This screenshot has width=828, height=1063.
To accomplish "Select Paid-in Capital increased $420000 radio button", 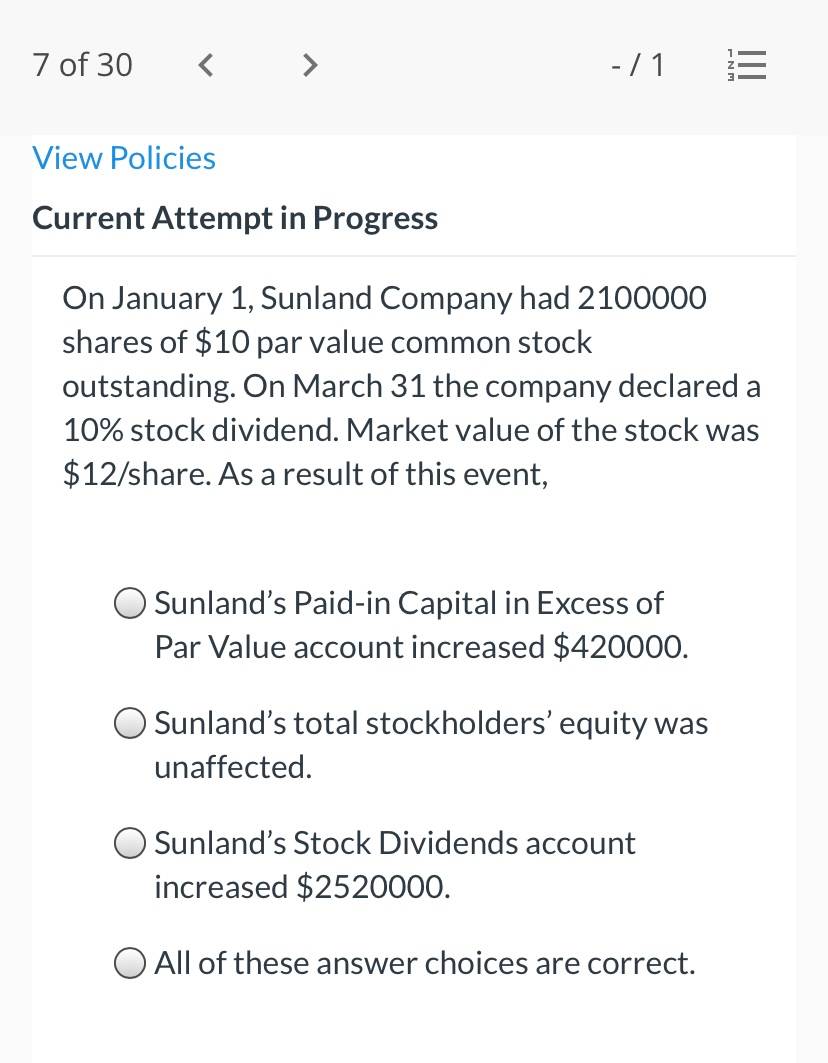I will click(130, 603).
